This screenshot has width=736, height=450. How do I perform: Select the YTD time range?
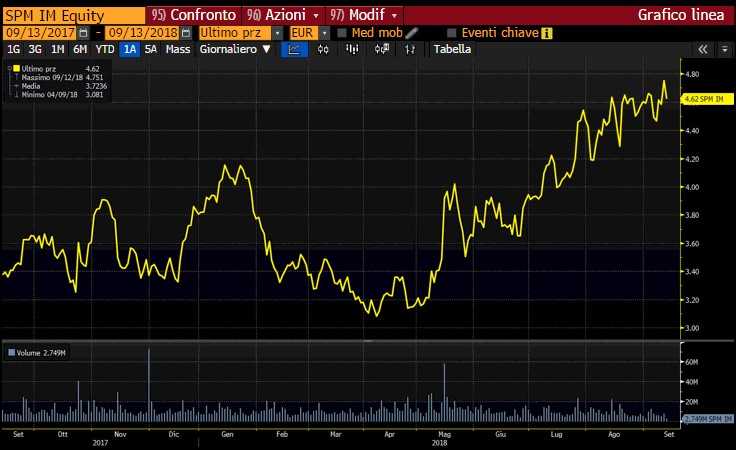click(105, 49)
